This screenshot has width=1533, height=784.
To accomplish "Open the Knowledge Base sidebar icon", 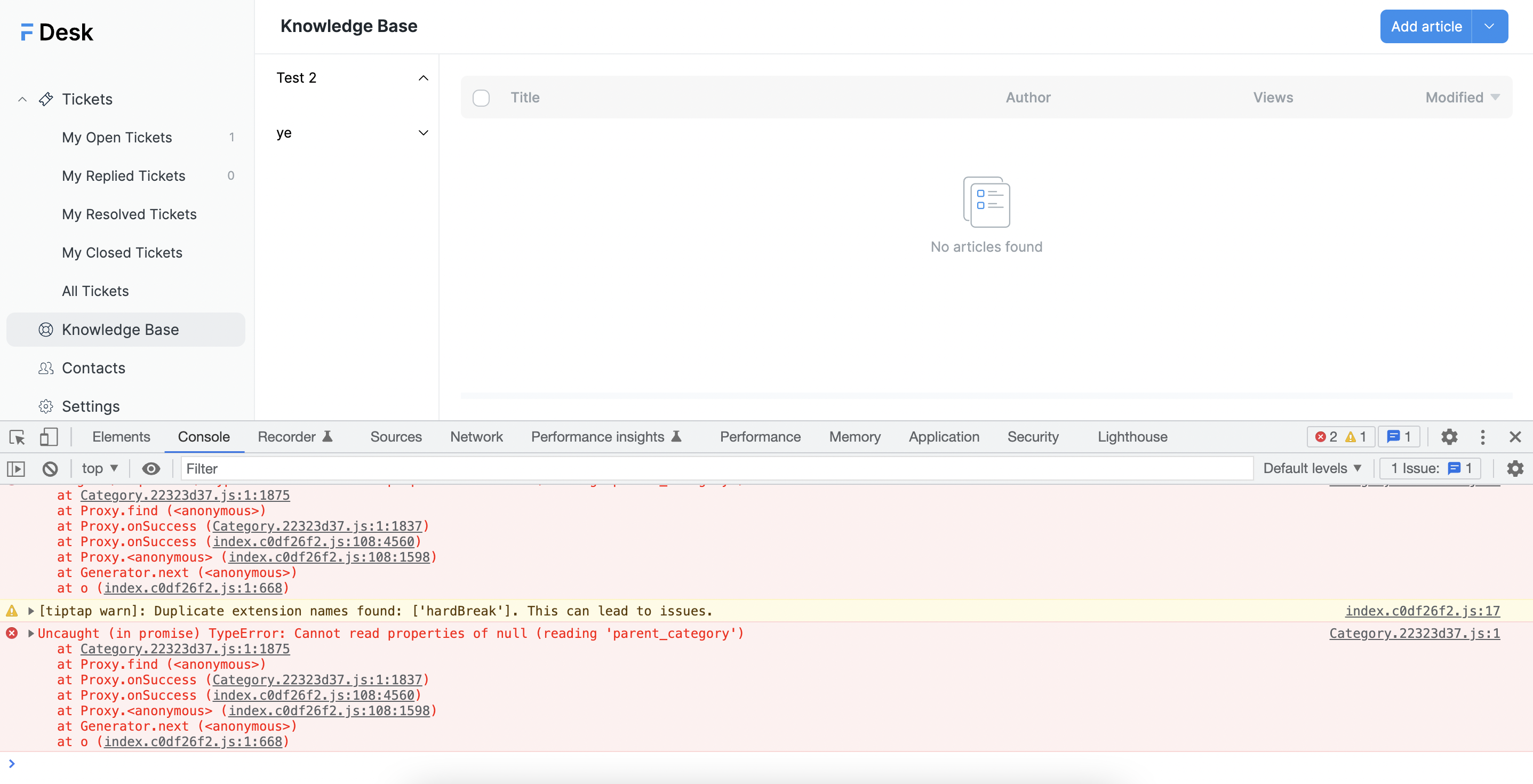I will tap(46, 330).
